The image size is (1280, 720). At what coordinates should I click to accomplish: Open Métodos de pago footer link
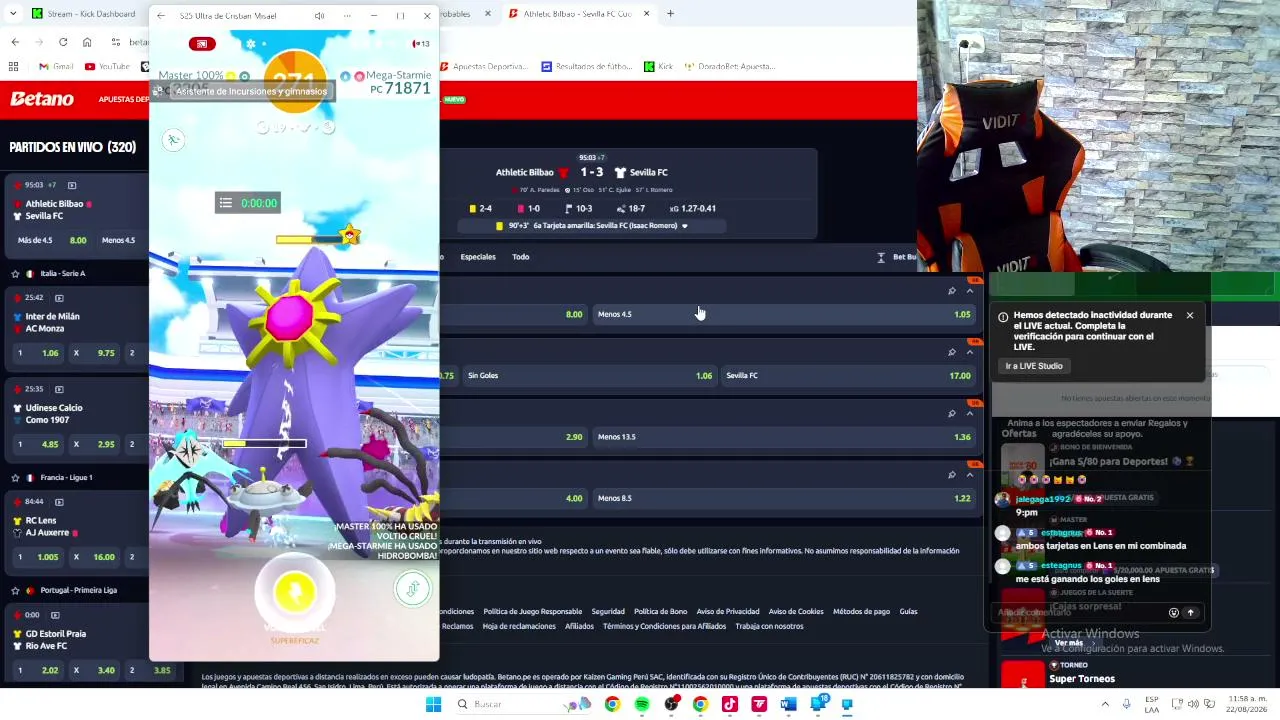pyautogui.click(x=861, y=612)
